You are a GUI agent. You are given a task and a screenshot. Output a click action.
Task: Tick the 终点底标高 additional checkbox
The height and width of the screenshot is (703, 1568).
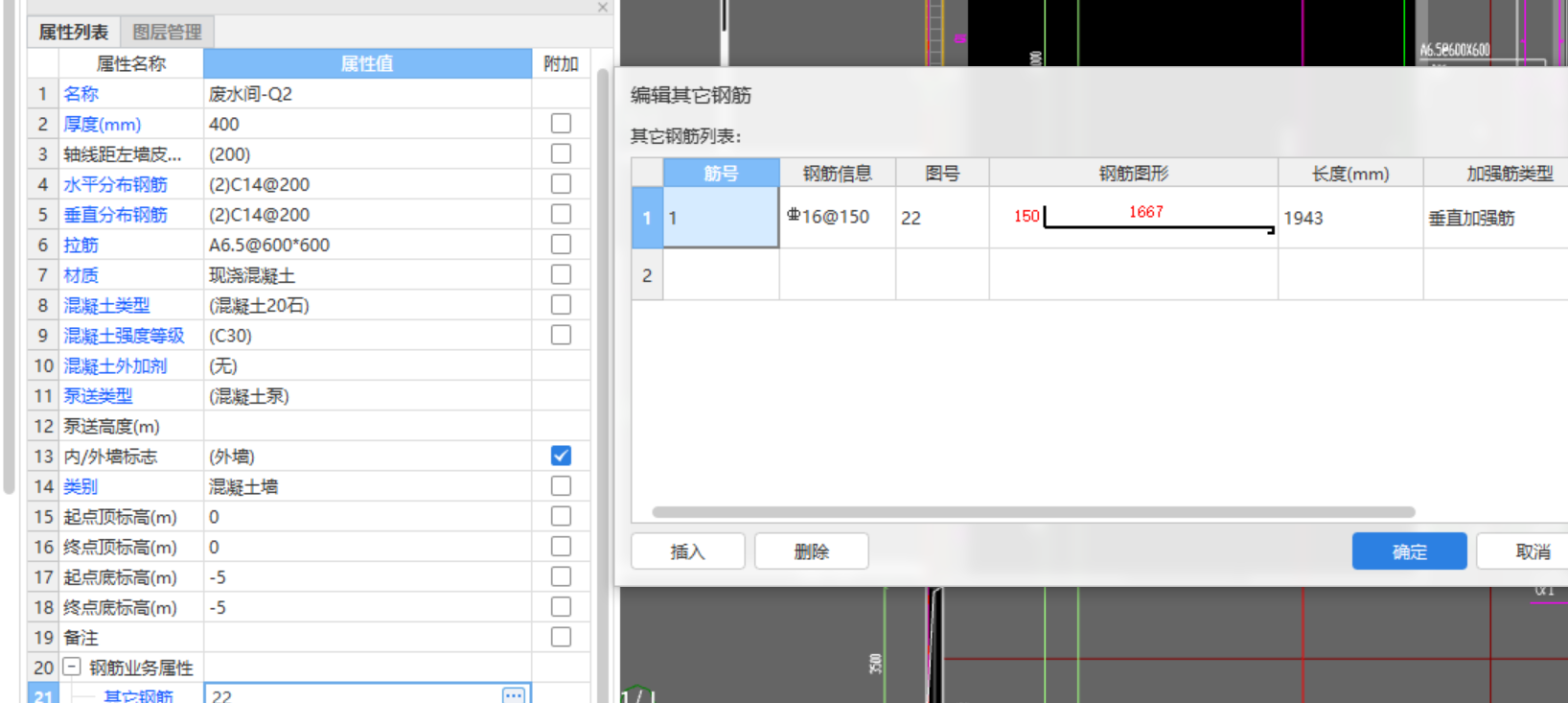pos(561,607)
